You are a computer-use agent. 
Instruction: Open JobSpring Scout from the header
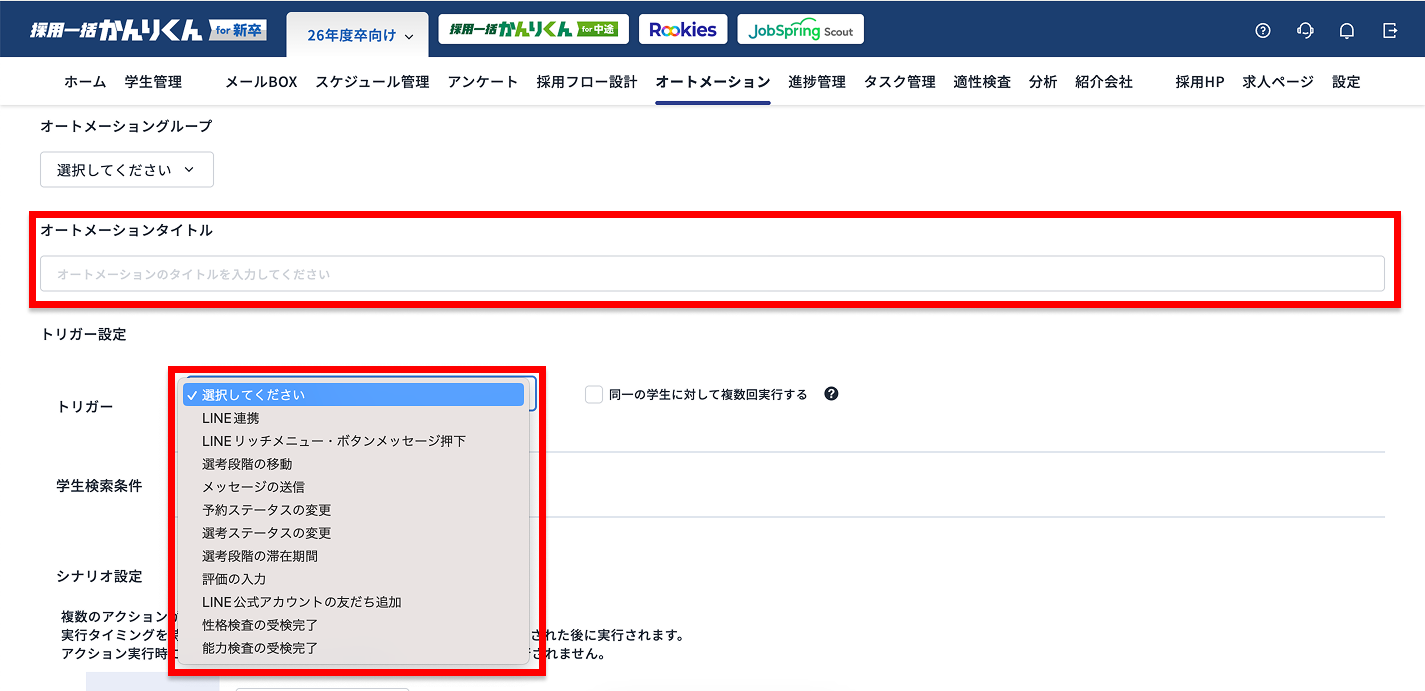point(800,29)
